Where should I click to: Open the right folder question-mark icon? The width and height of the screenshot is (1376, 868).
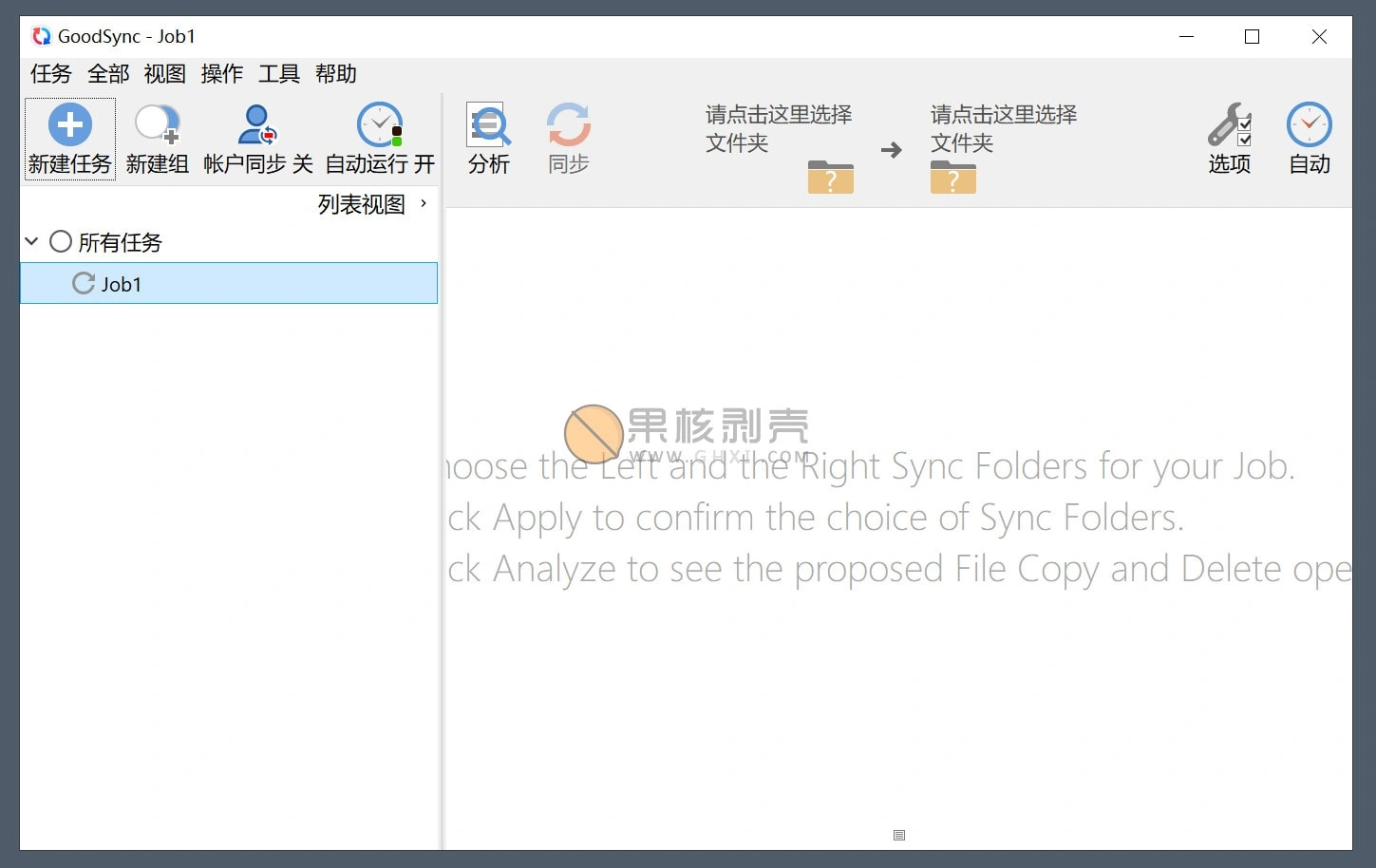click(x=953, y=177)
